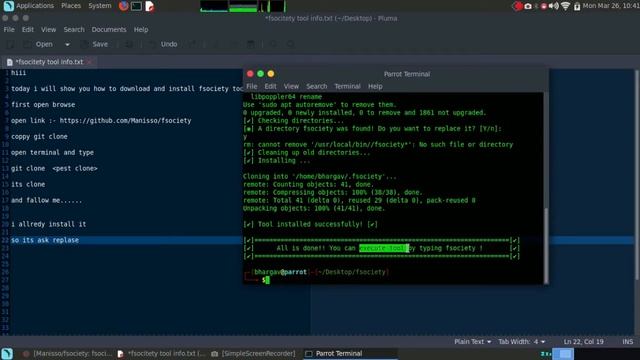The width and height of the screenshot is (640, 360).
Task: Open the terminal File menu
Action: point(252,86)
